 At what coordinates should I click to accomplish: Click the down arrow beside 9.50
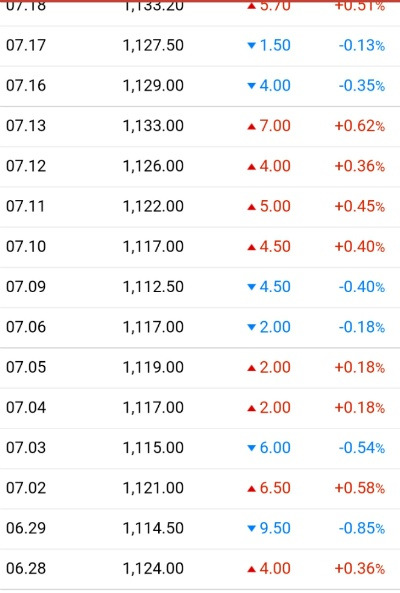pyautogui.click(x=251, y=529)
